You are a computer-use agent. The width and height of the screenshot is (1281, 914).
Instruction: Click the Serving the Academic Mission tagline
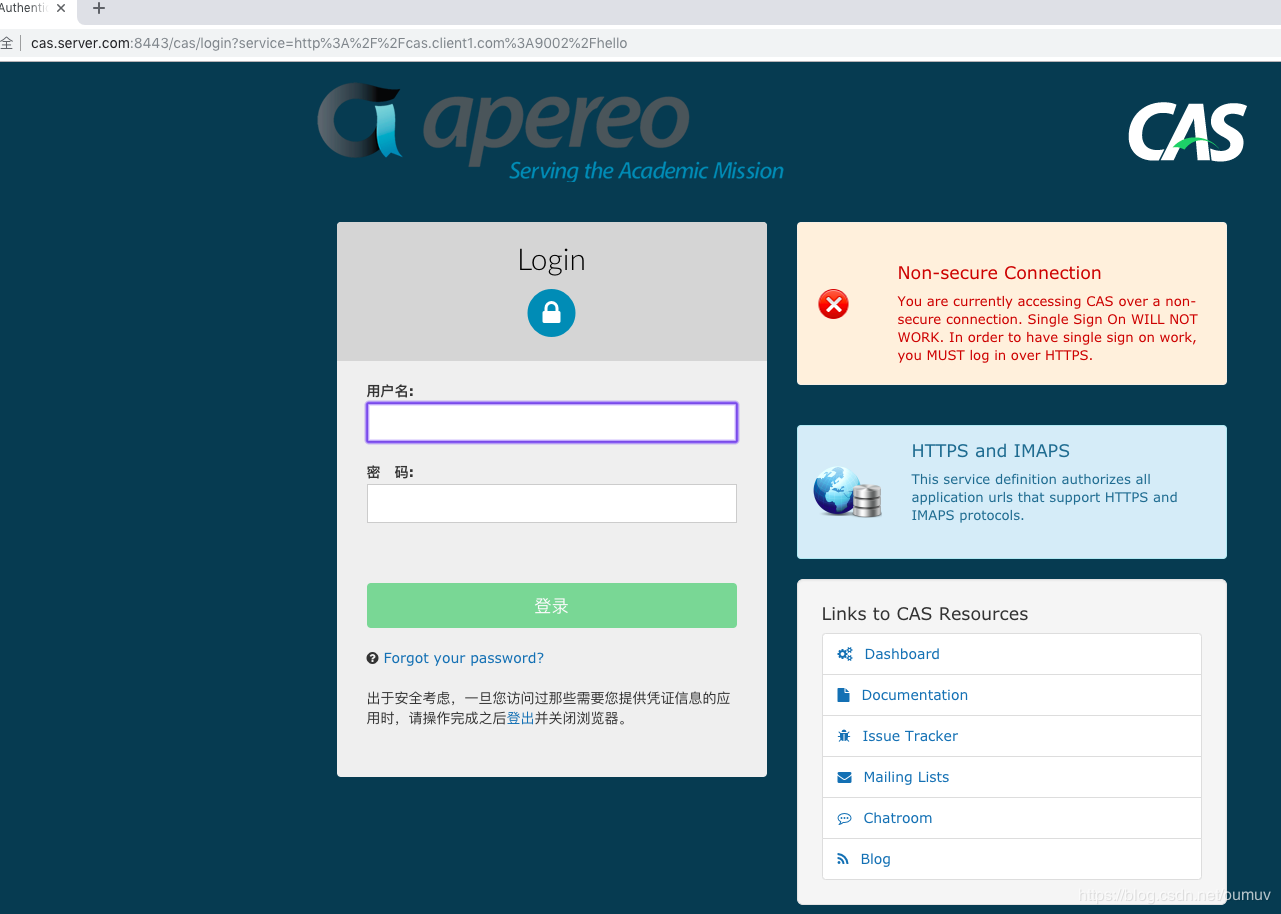click(646, 171)
